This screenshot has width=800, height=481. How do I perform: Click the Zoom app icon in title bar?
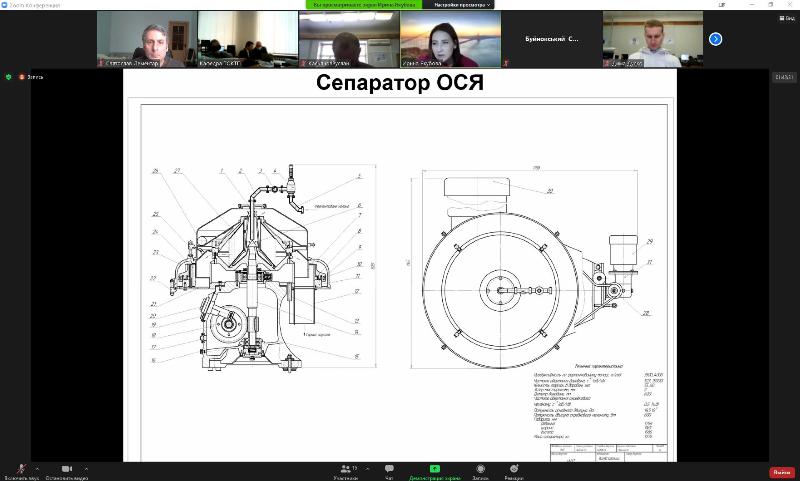pos(4,5)
